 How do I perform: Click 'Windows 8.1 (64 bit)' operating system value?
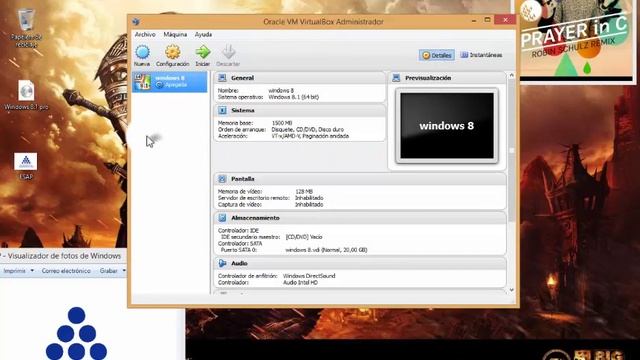293,97
